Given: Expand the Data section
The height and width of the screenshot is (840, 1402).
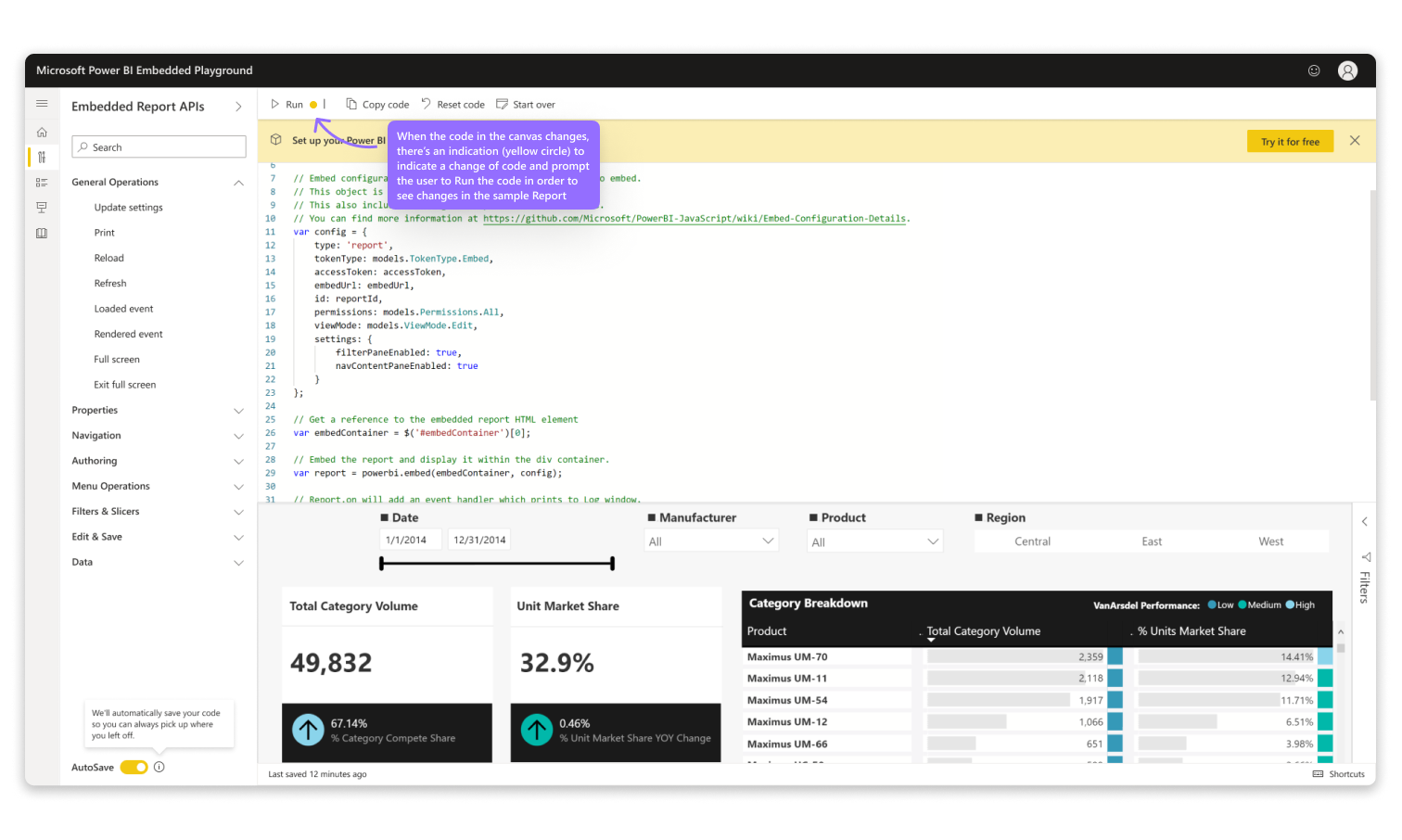Looking at the screenshot, I should tap(238, 563).
